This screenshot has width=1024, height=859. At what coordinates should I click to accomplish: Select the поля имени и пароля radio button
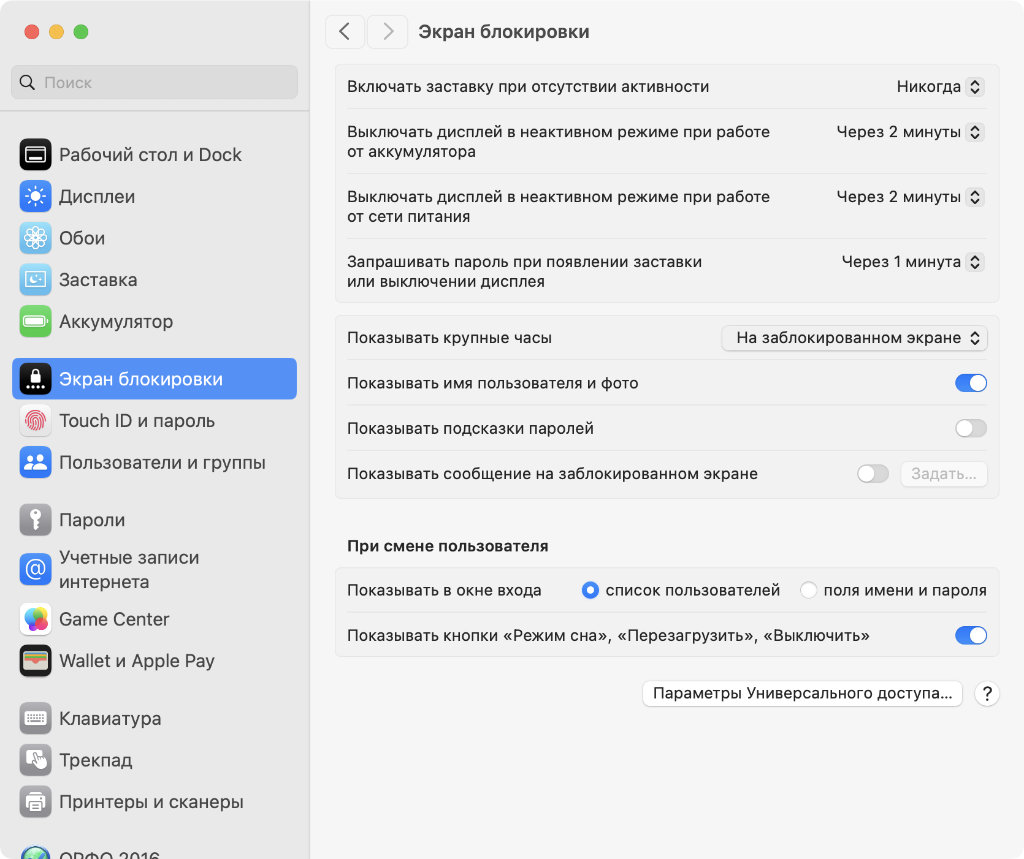pyautogui.click(x=809, y=590)
